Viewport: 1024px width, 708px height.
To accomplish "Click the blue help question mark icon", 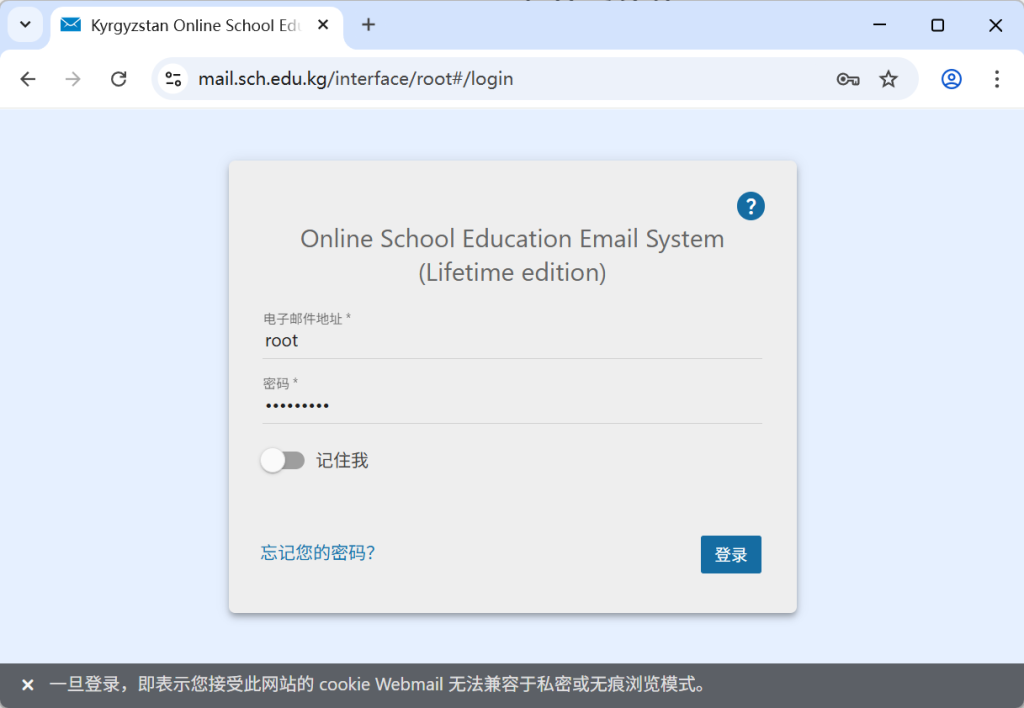I will click(750, 207).
